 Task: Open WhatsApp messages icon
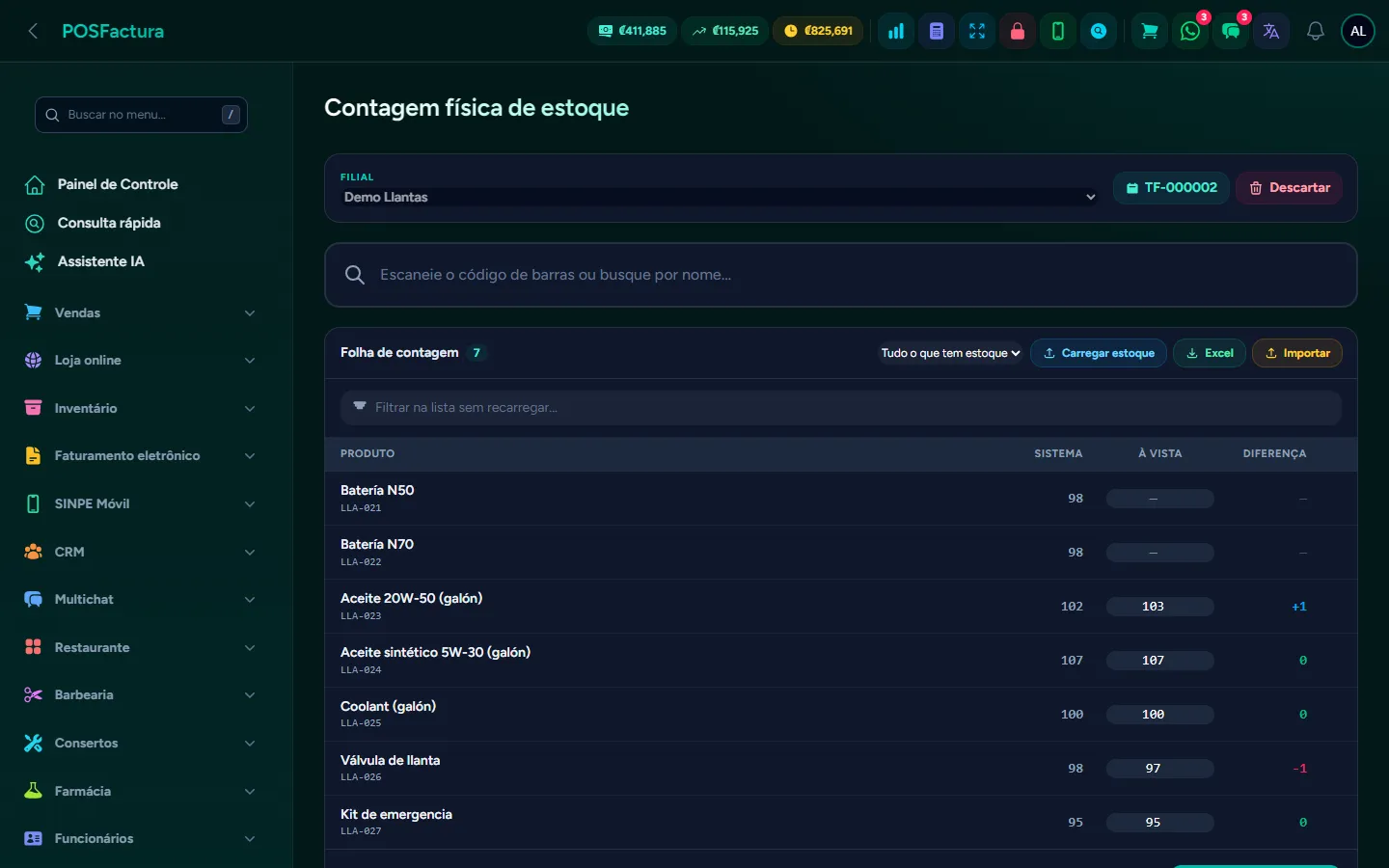pyautogui.click(x=1190, y=31)
